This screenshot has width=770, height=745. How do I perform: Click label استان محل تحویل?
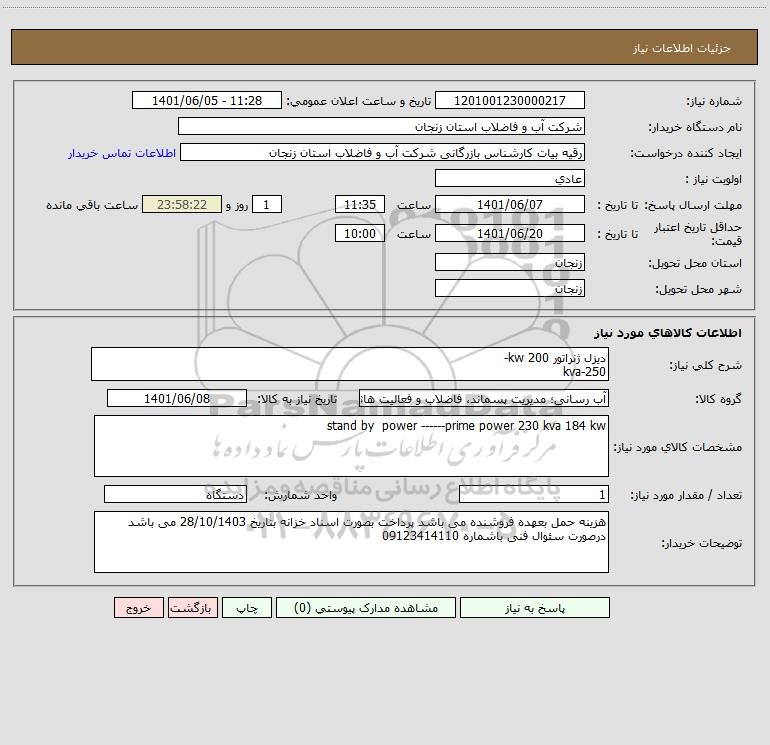[695, 263]
